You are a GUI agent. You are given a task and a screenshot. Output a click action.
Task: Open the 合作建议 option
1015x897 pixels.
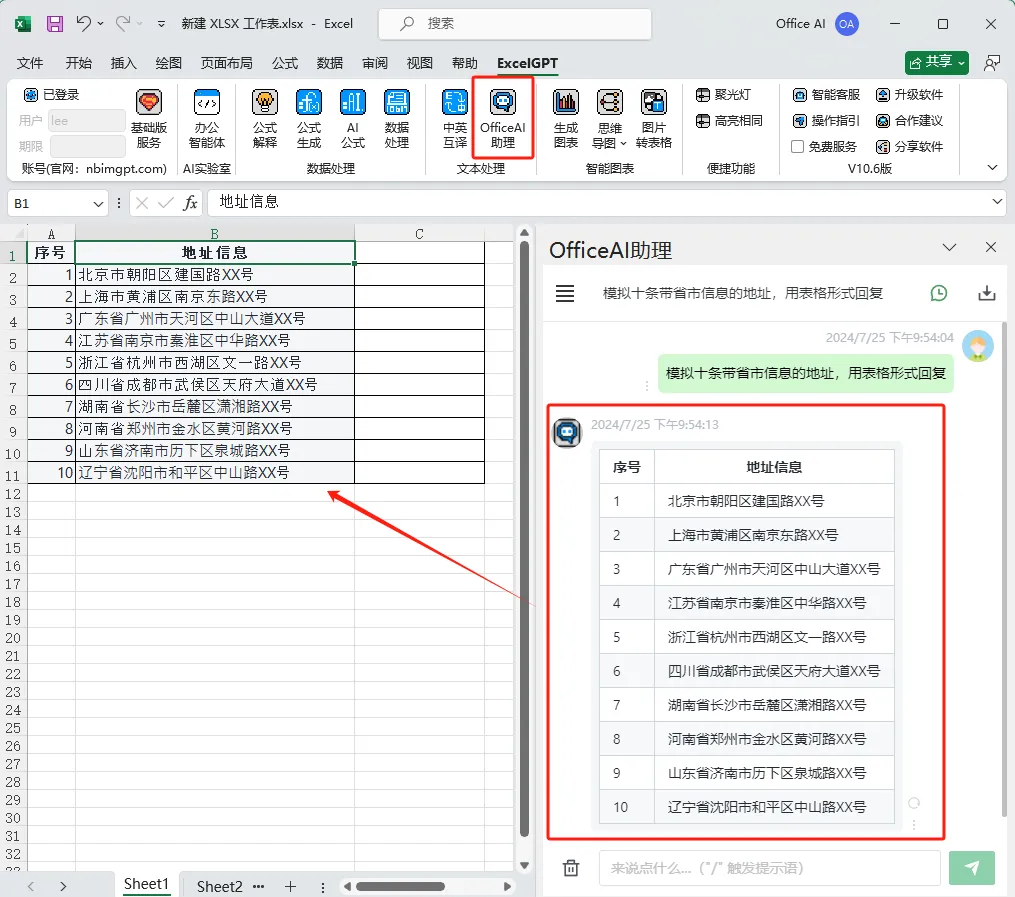pos(909,121)
